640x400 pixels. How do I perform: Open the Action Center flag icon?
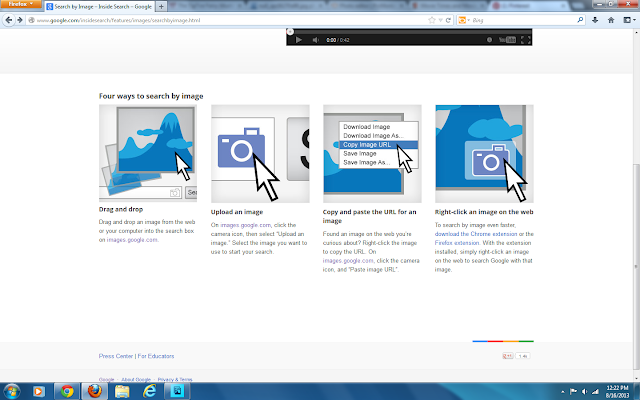tap(573, 391)
